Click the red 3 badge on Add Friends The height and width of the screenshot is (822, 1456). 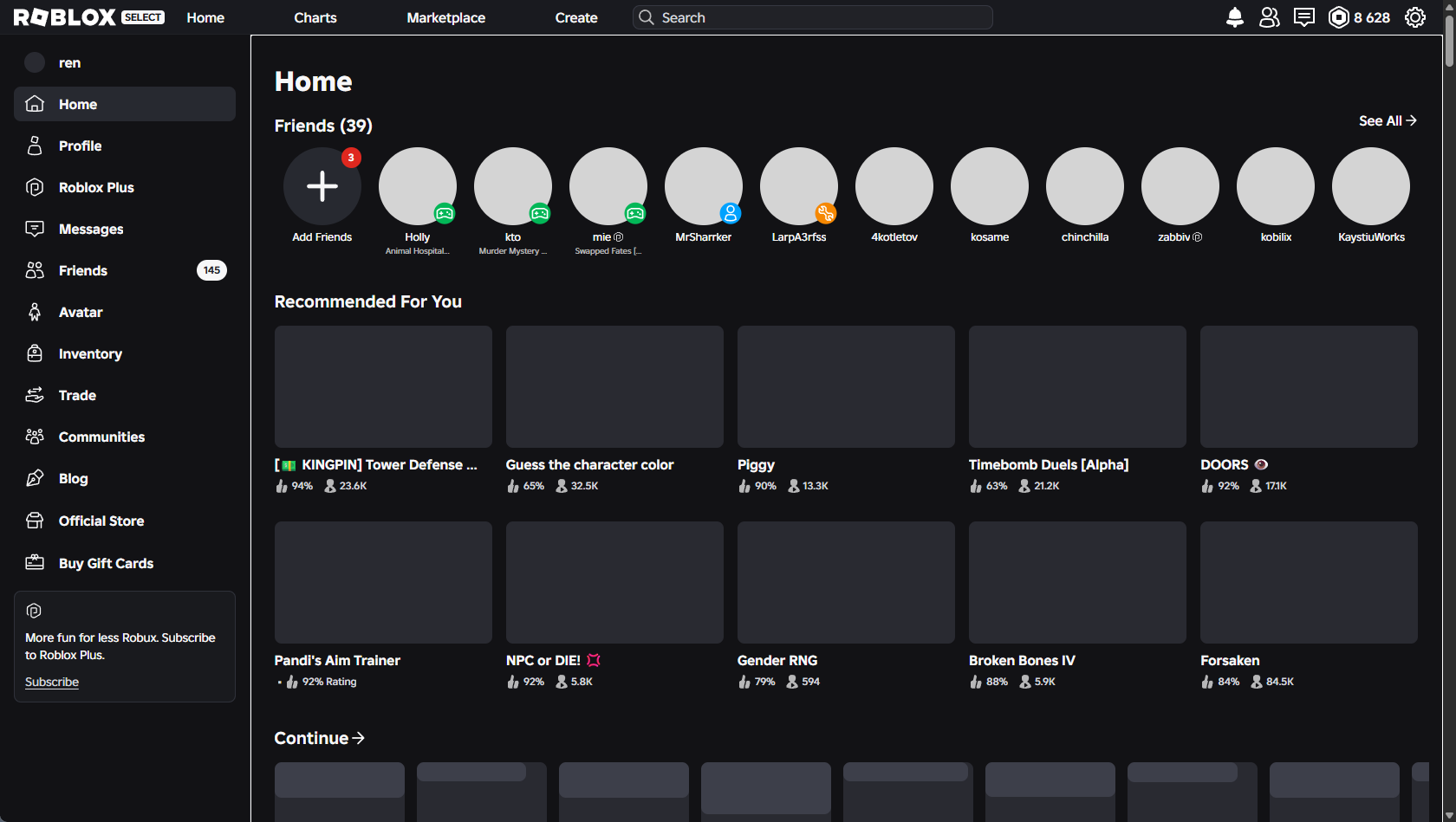[351, 158]
